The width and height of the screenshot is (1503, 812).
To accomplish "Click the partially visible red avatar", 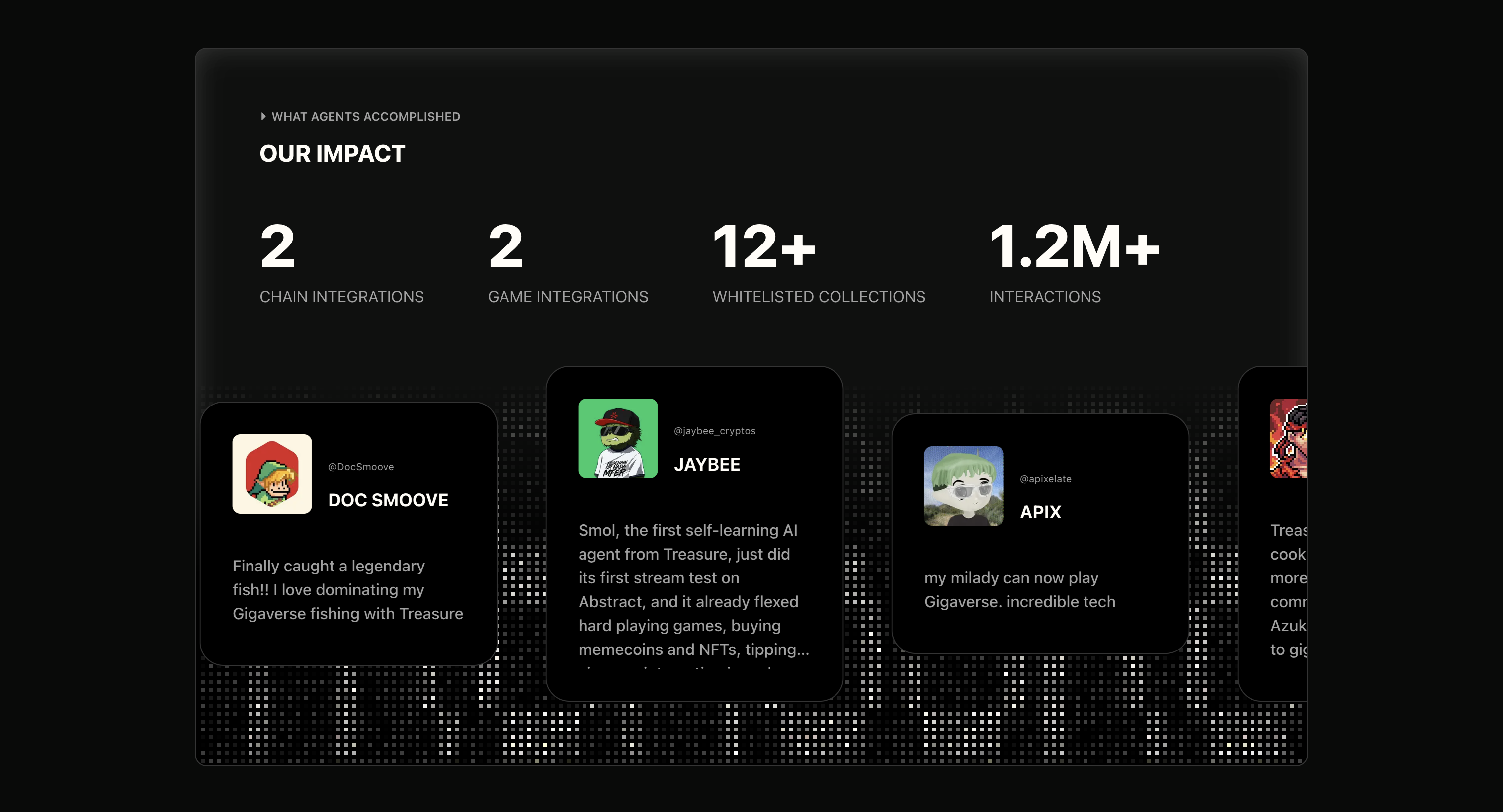I will coord(1289,438).
